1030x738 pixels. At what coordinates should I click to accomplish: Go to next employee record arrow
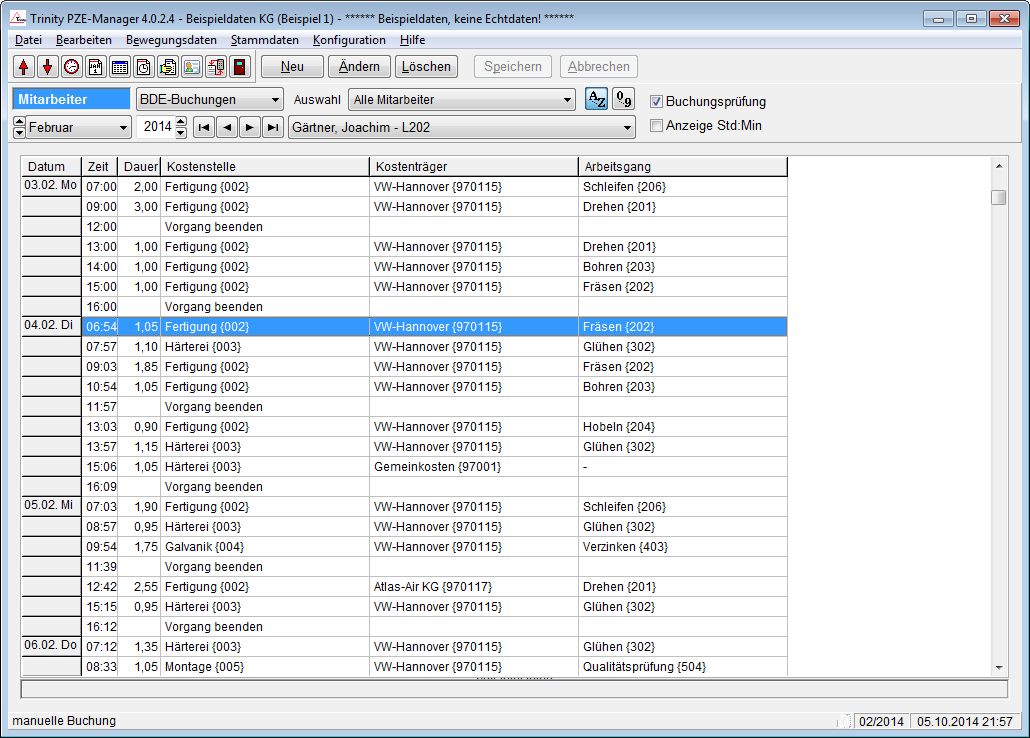[x=249, y=127]
